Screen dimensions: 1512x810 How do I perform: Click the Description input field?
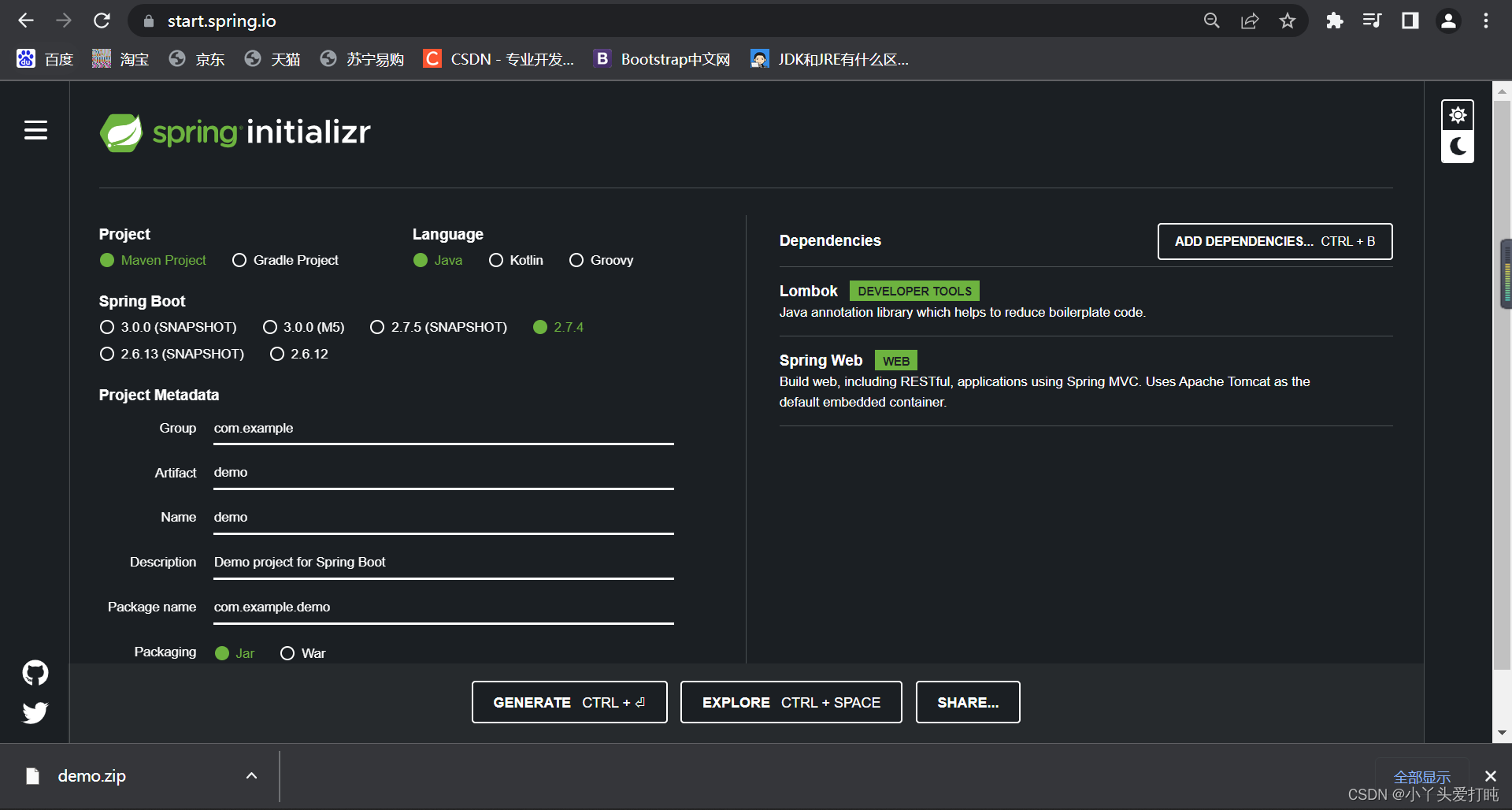click(443, 563)
